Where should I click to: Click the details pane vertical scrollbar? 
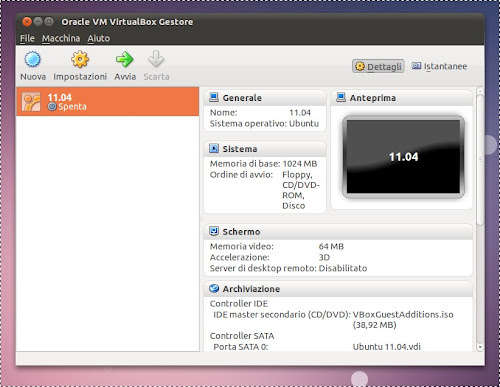(x=480, y=160)
